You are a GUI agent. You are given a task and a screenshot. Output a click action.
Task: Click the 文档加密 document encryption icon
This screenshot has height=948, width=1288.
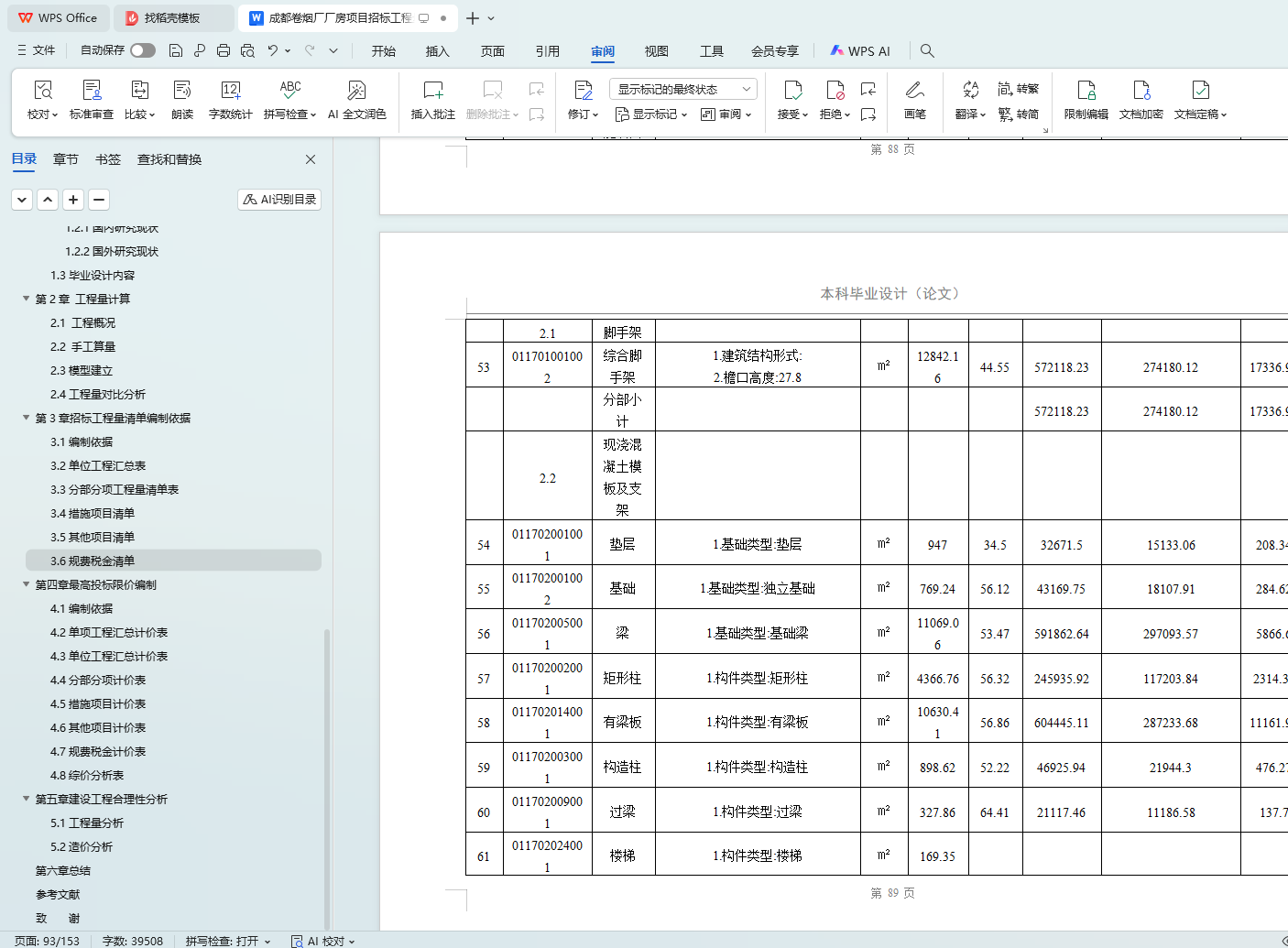(1141, 91)
